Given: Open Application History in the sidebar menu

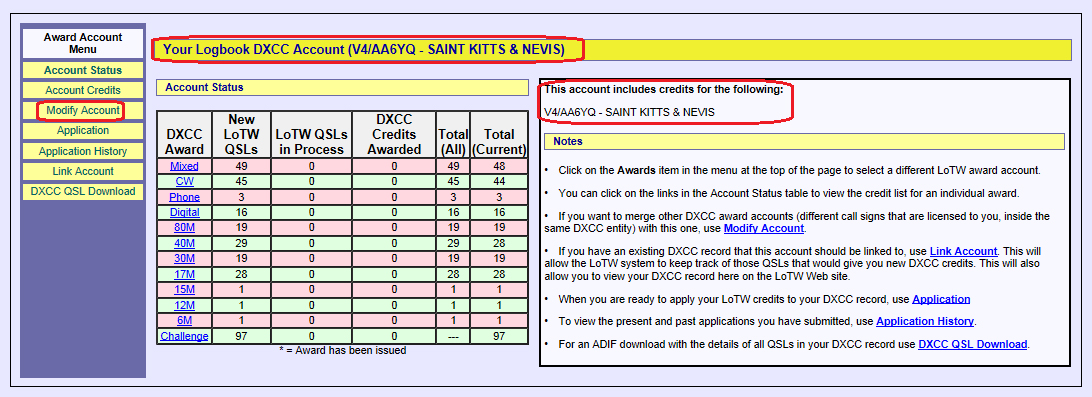Looking at the screenshot, I should click(x=83, y=151).
